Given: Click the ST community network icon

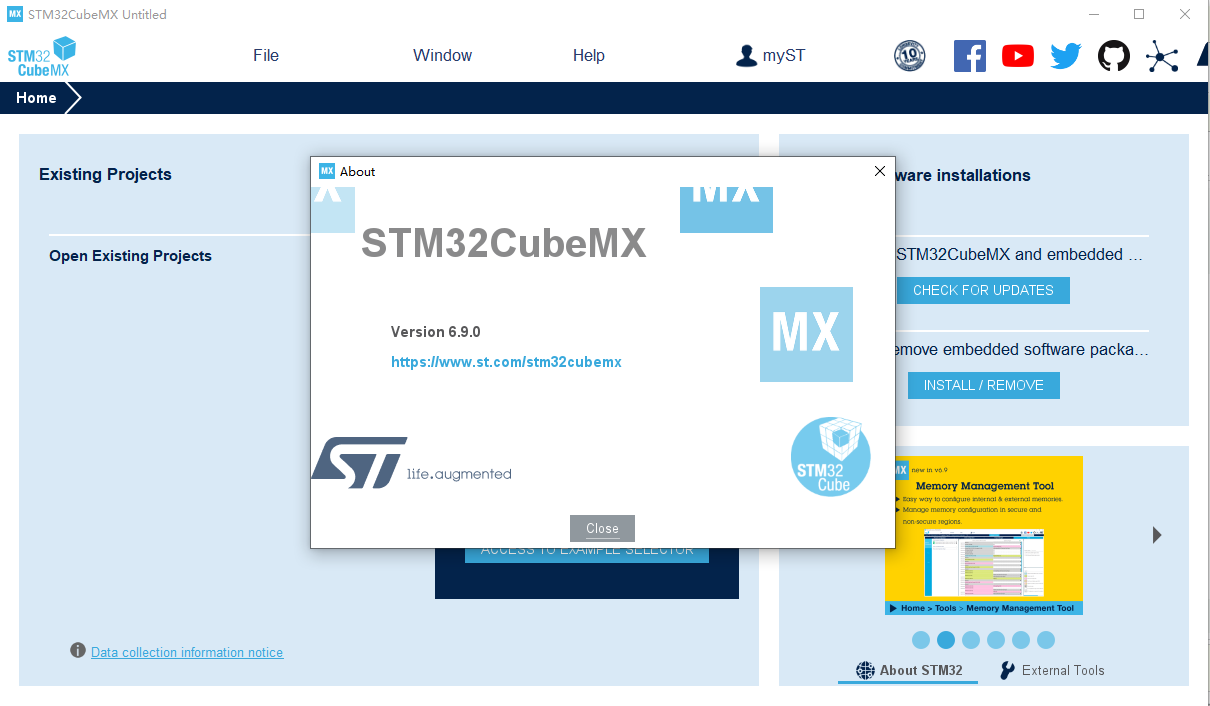Looking at the screenshot, I should point(1161,56).
